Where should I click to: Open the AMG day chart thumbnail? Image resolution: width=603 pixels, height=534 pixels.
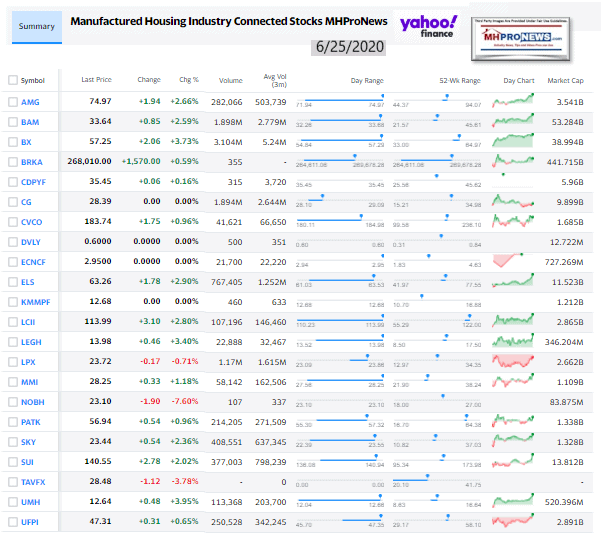517,100
